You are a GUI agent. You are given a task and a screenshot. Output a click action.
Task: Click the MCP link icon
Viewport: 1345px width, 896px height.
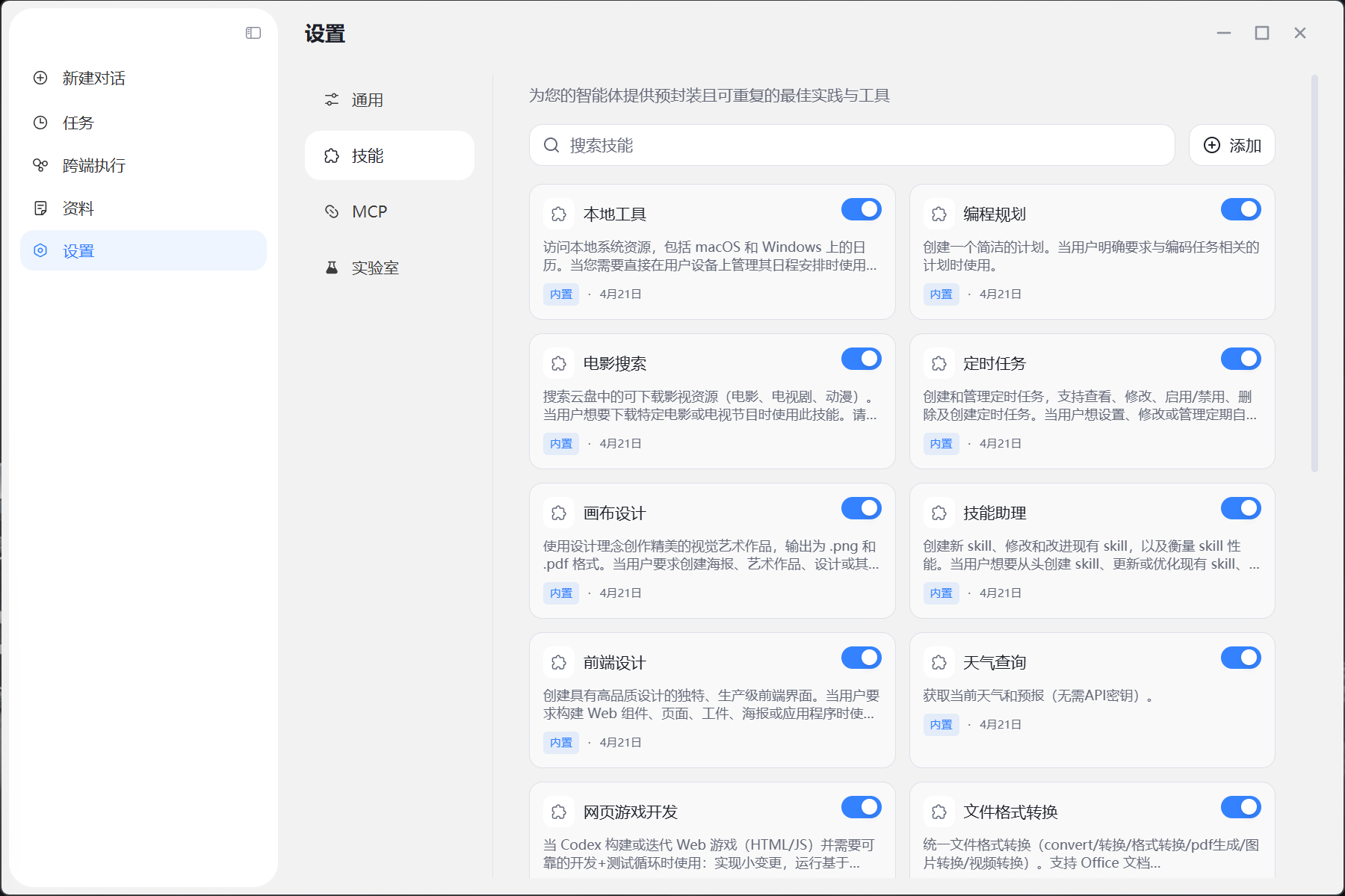[x=331, y=211]
